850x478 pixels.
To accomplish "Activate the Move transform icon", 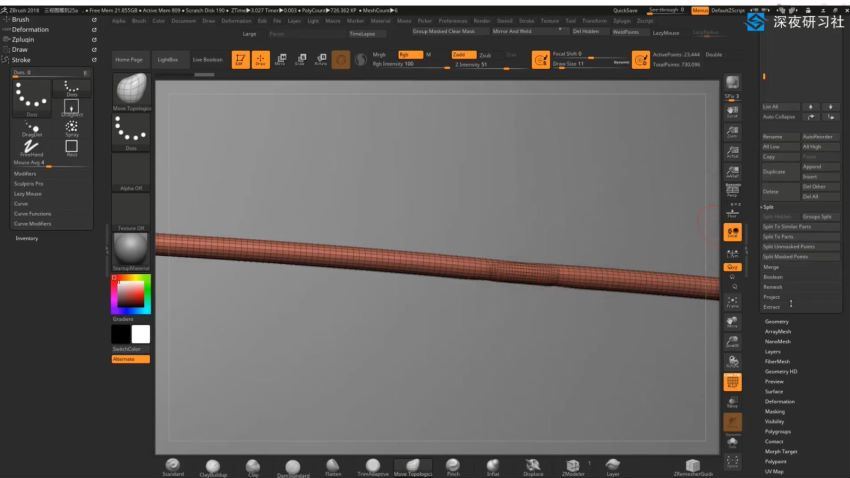I will (280, 59).
